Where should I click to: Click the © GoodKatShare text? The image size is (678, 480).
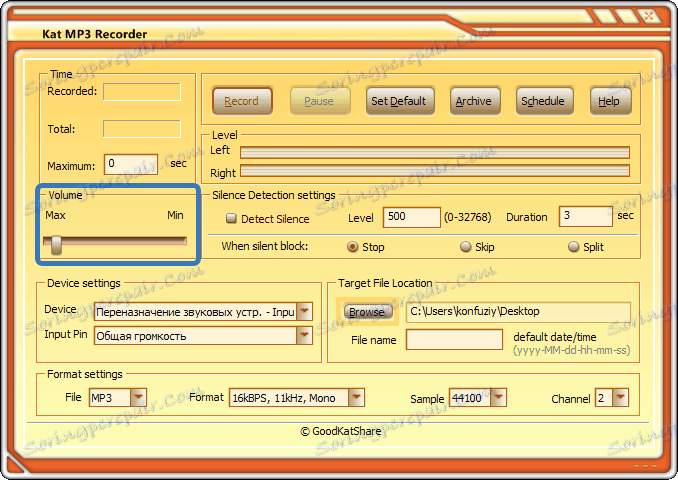(341, 431)
